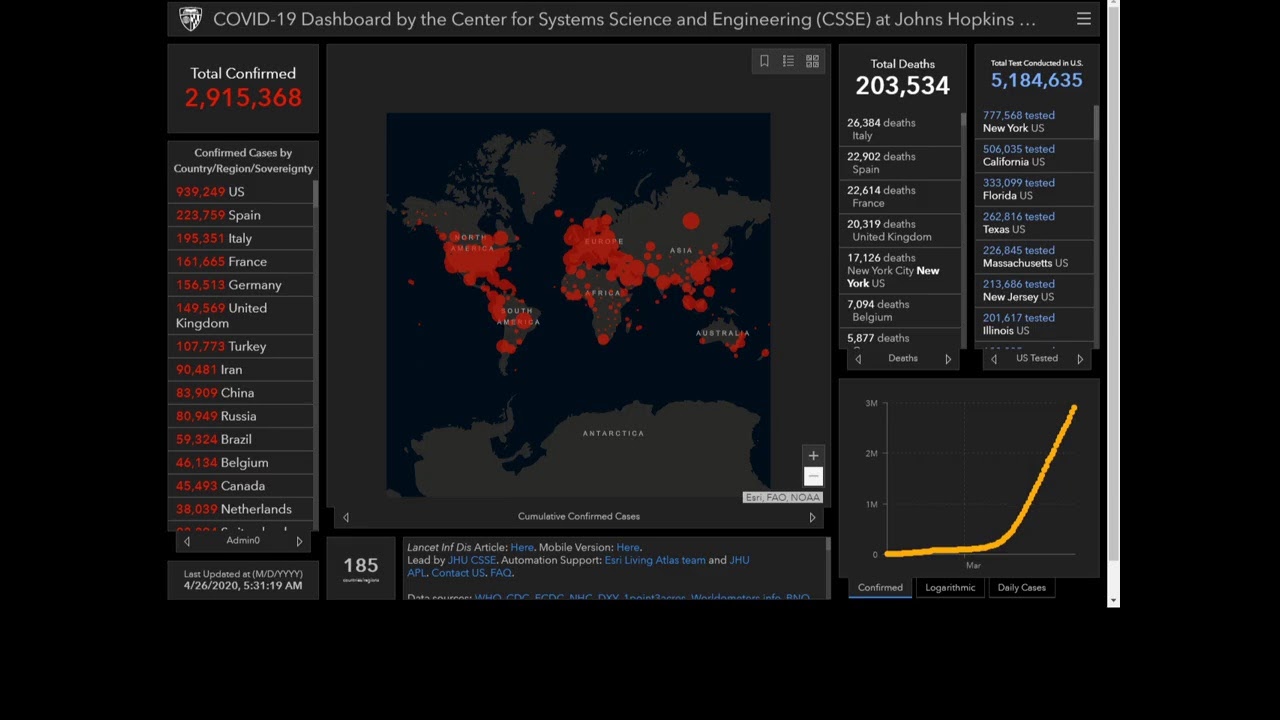Click the Johns Hopkins shield logo
The image size is (1280, 720).
click(x=190, y=19)
